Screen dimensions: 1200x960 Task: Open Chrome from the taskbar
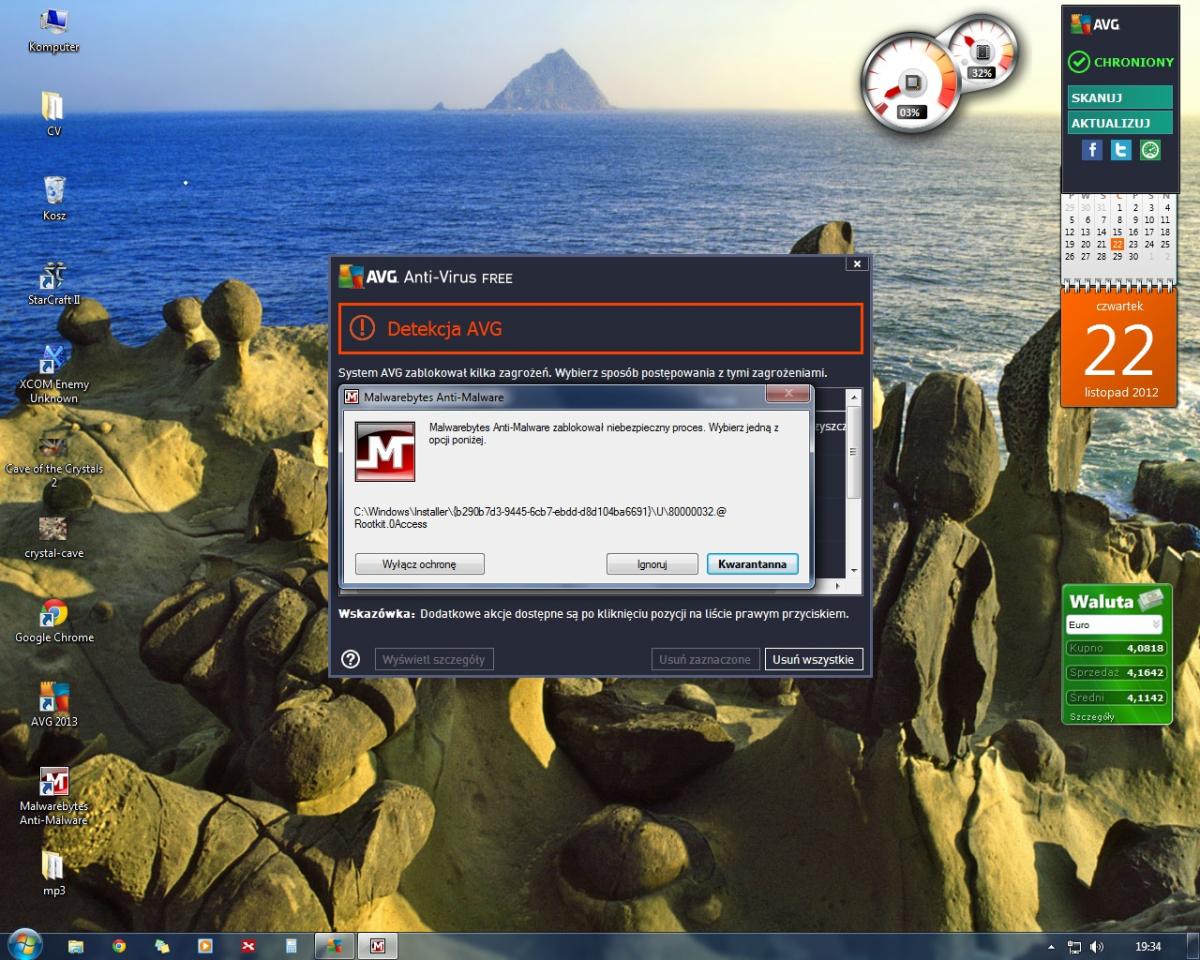[119, 945]
